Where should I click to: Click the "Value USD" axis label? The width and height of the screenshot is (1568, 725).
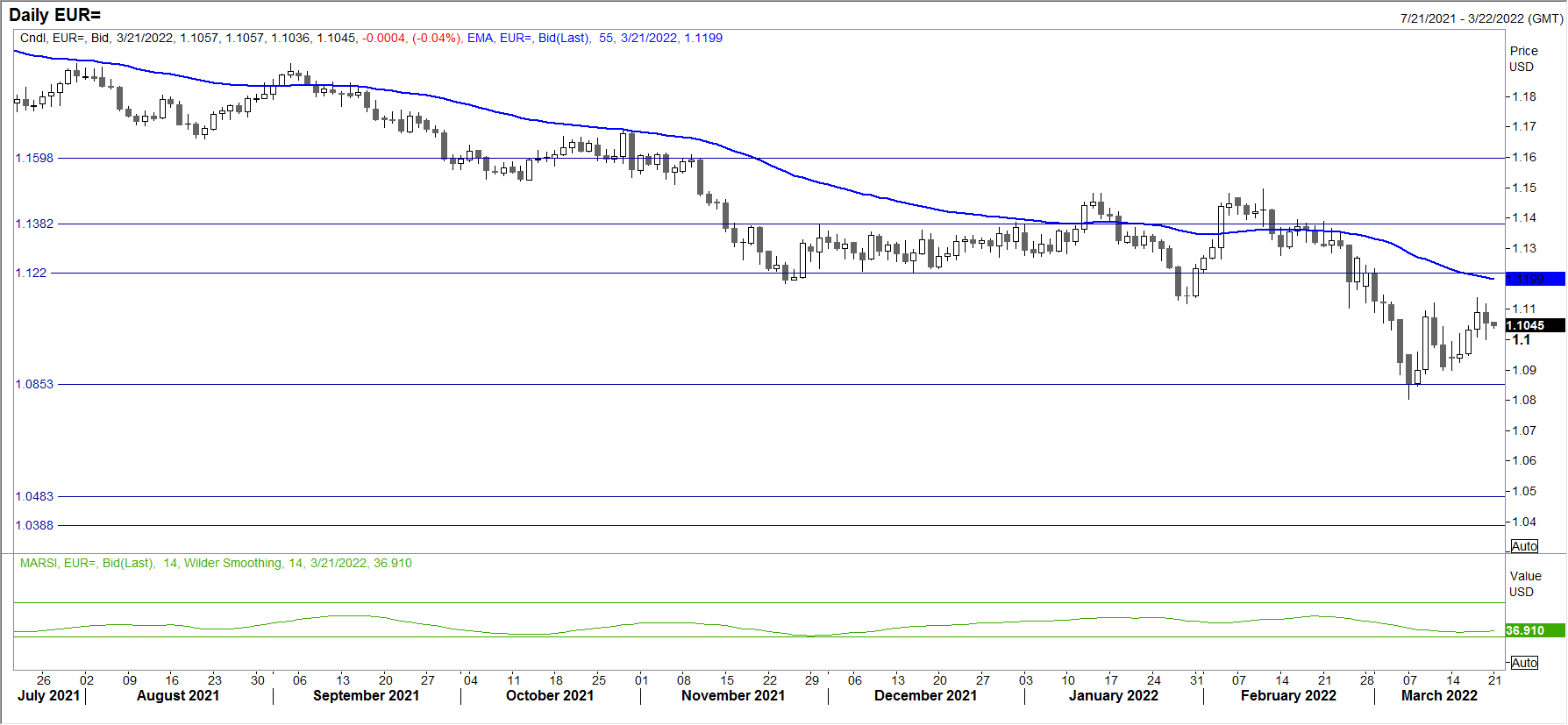click(x=1525, y=584)
